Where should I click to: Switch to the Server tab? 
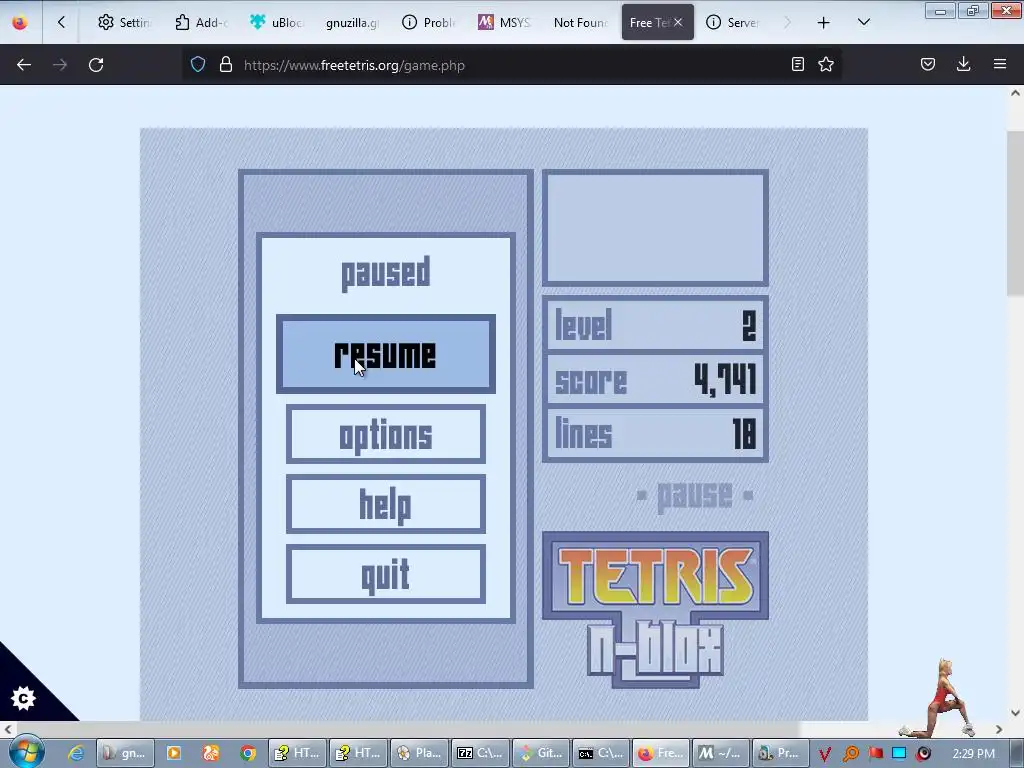pos(733,22)
